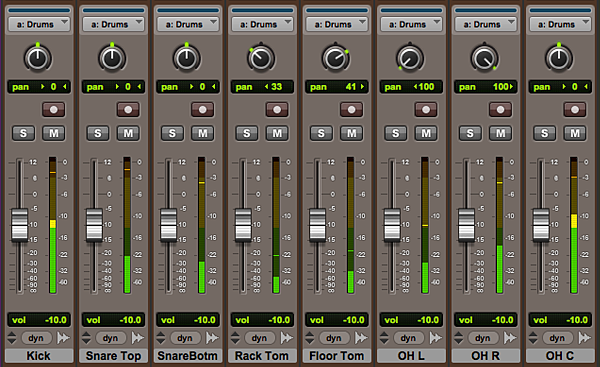The width and height of the screenshot is (600, 367).
Task: Solo the Floor Tom track
Action: pyautogui.click(x=321, y=133)
